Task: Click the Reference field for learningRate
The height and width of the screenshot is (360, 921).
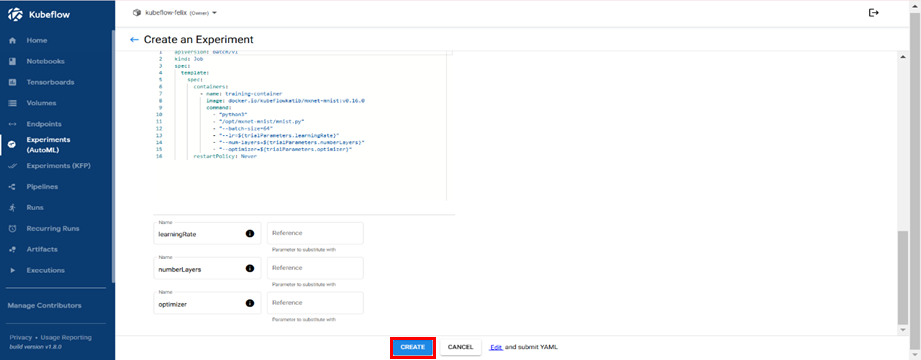Action: point(315,233)
